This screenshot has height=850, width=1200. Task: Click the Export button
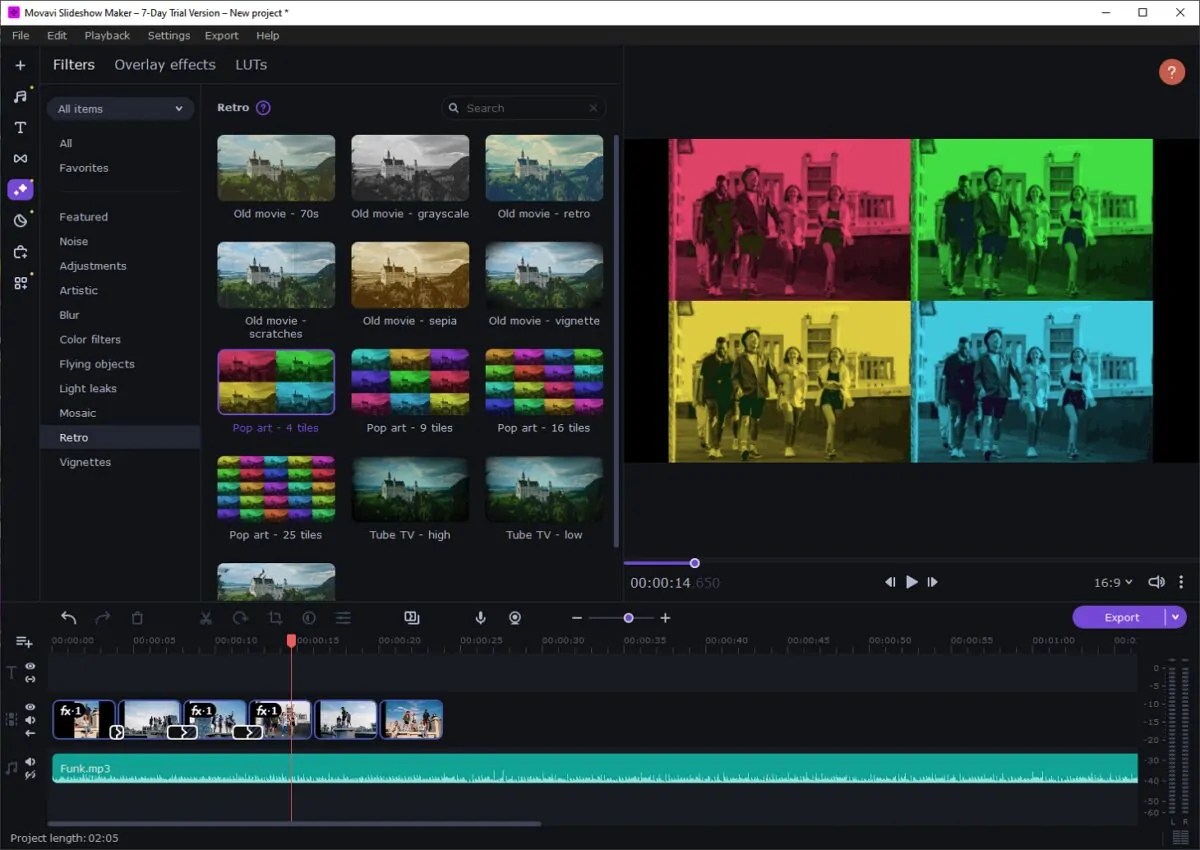(1122, 617)
